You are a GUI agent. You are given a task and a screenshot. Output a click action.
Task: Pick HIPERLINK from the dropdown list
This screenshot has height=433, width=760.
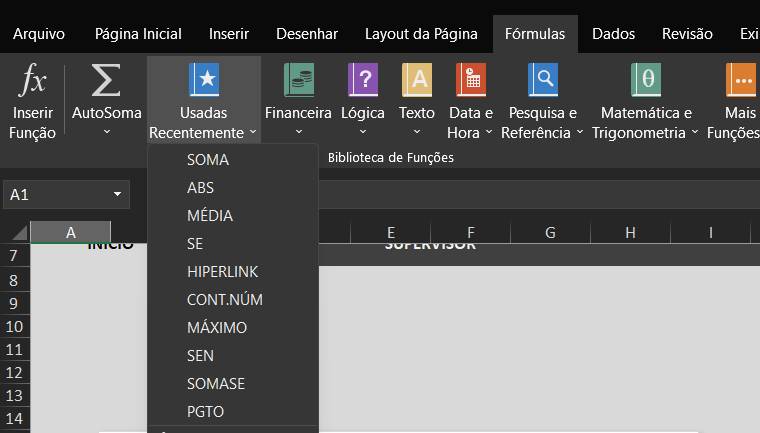tap(233, 272)
